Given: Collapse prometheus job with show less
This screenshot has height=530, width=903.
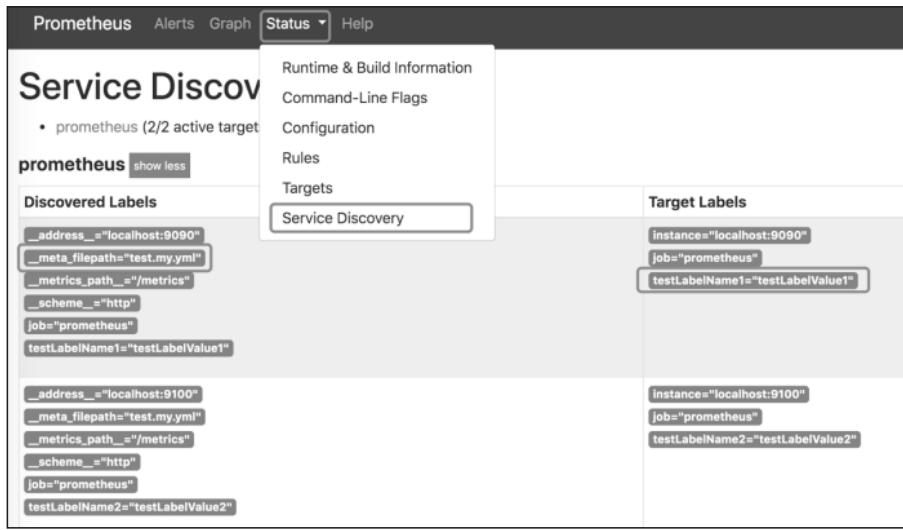Looking at the screenshot, I should coord(159,165).
